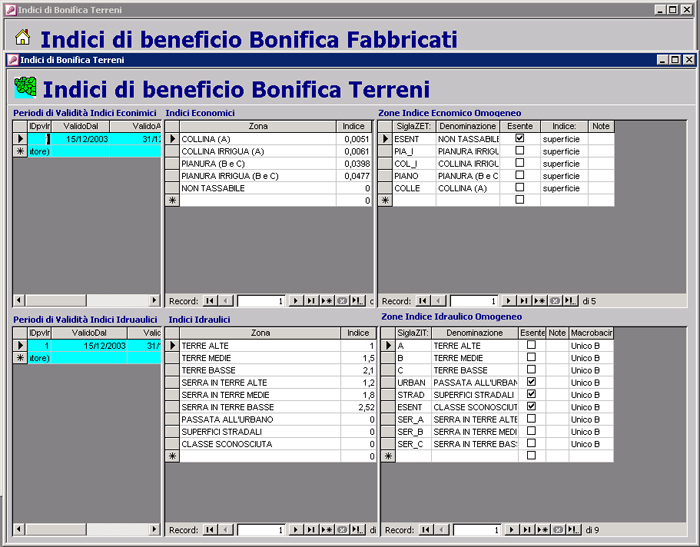Uncheck Esente for the ESENT economic zone row

[x=519, y=139]
